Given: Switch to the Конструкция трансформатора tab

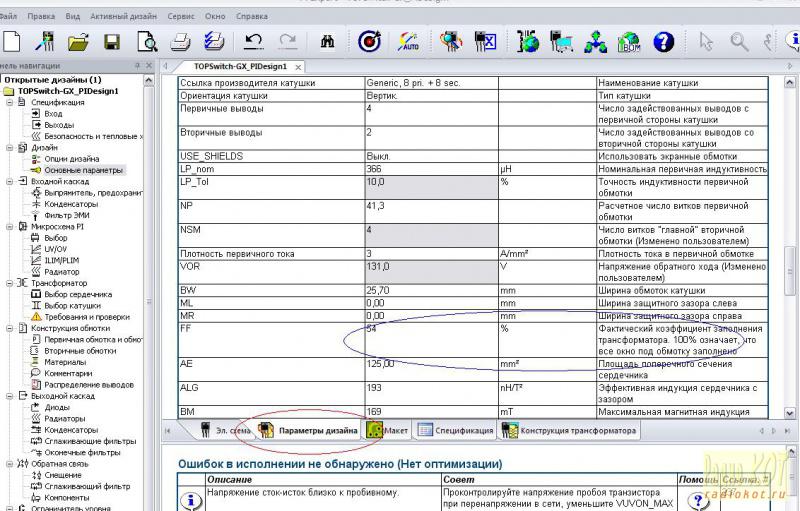Looking at the screenshot, I should [x=576, y=431].
